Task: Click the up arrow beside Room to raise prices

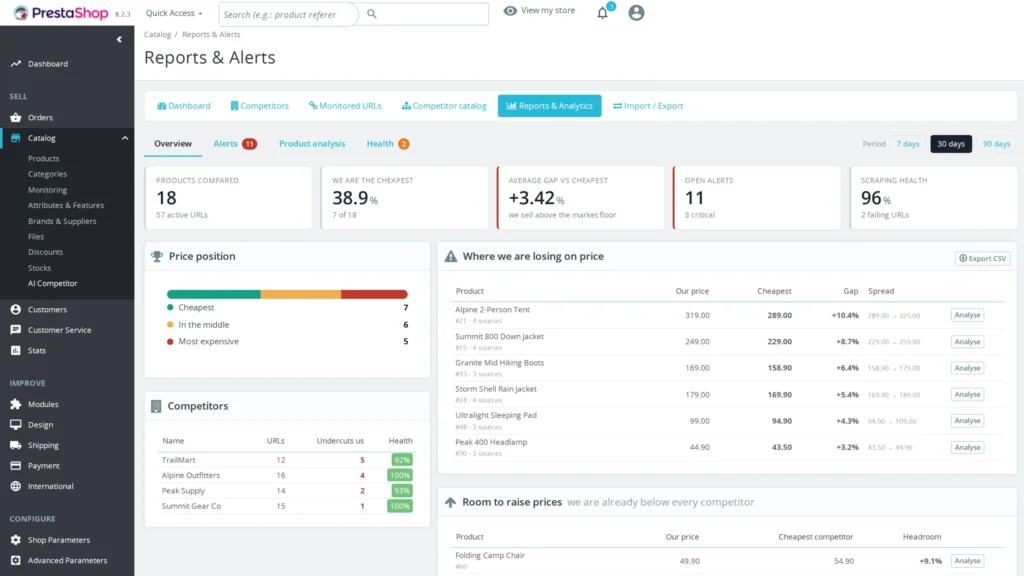Action: (451, 502)
